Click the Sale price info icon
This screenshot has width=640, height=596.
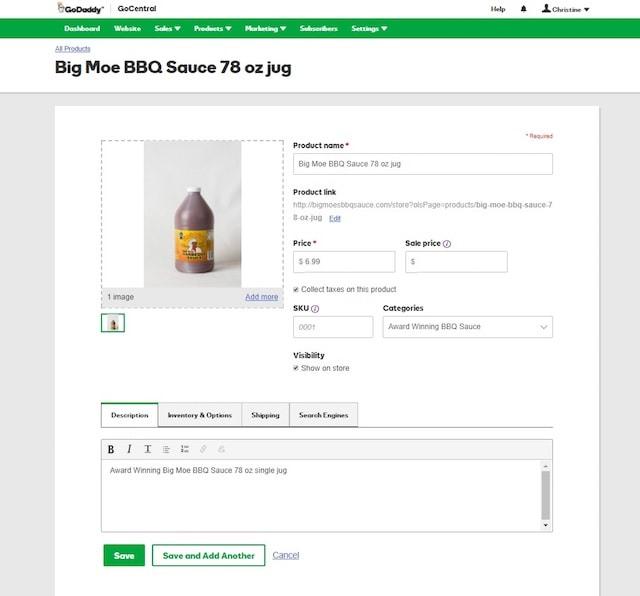[447, 244]
